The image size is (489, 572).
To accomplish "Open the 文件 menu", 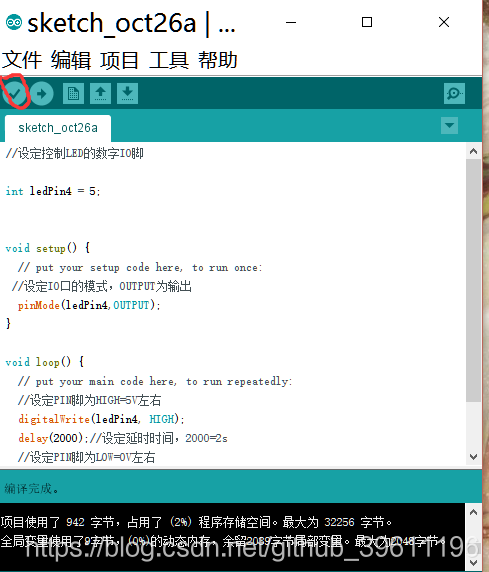I will coord(22,60).
